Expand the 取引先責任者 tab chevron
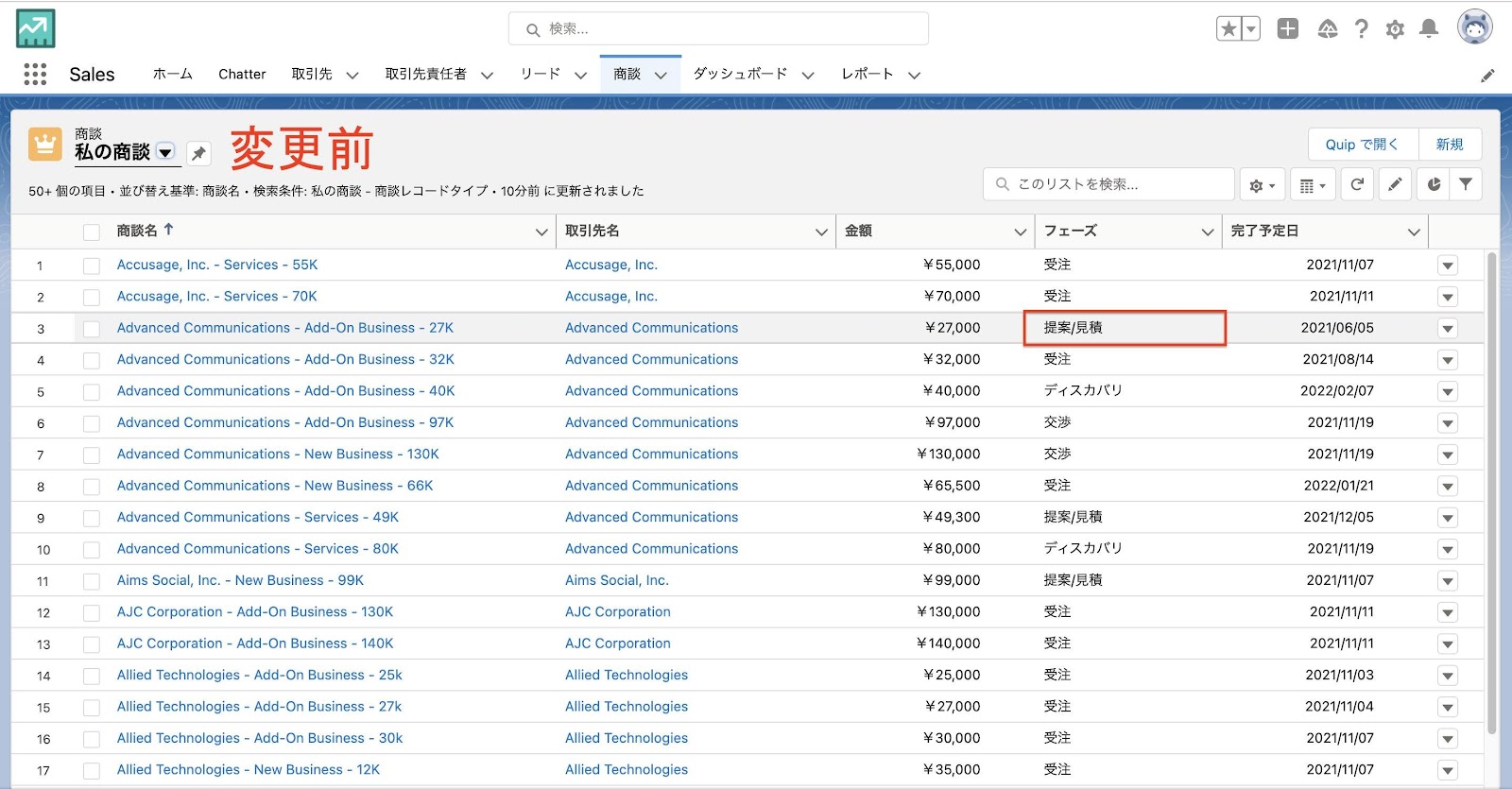 487,75
